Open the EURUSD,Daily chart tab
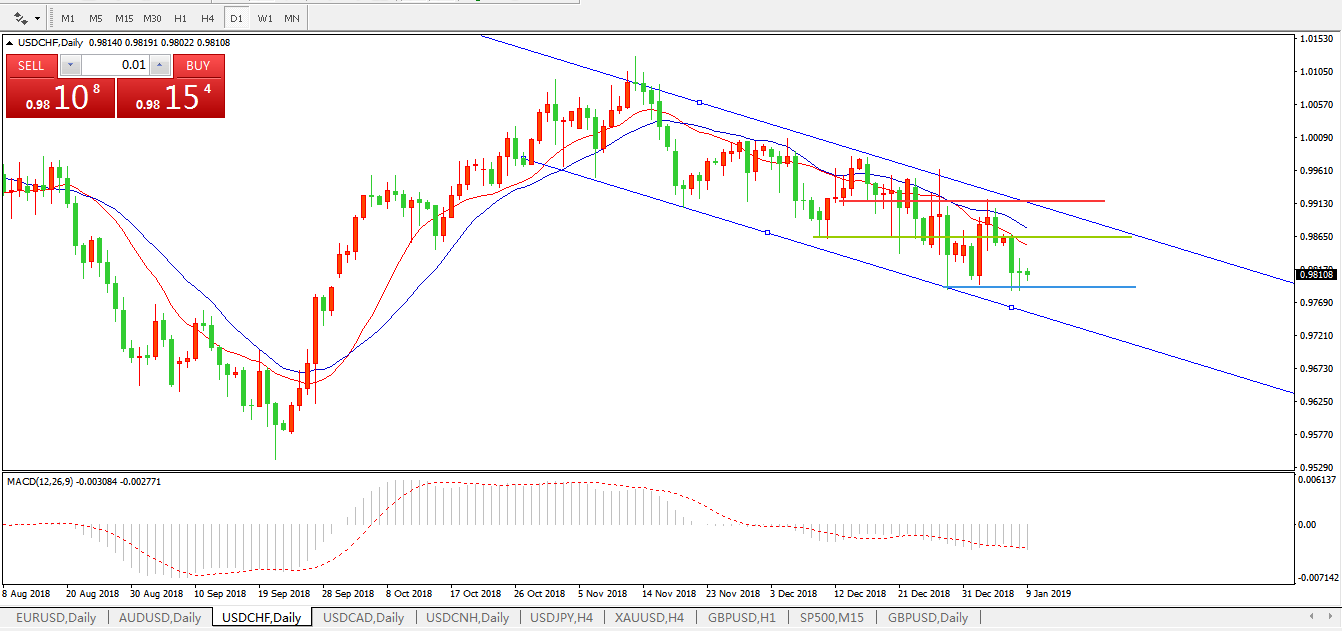The image size is (1342, 631). (56, 617)
